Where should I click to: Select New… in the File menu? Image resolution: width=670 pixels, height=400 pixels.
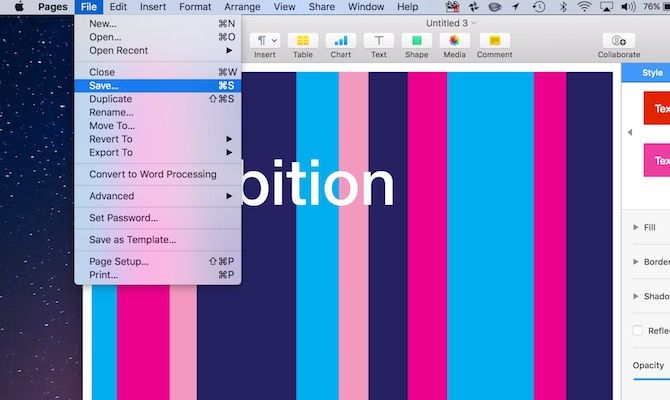tap(158, 24)
